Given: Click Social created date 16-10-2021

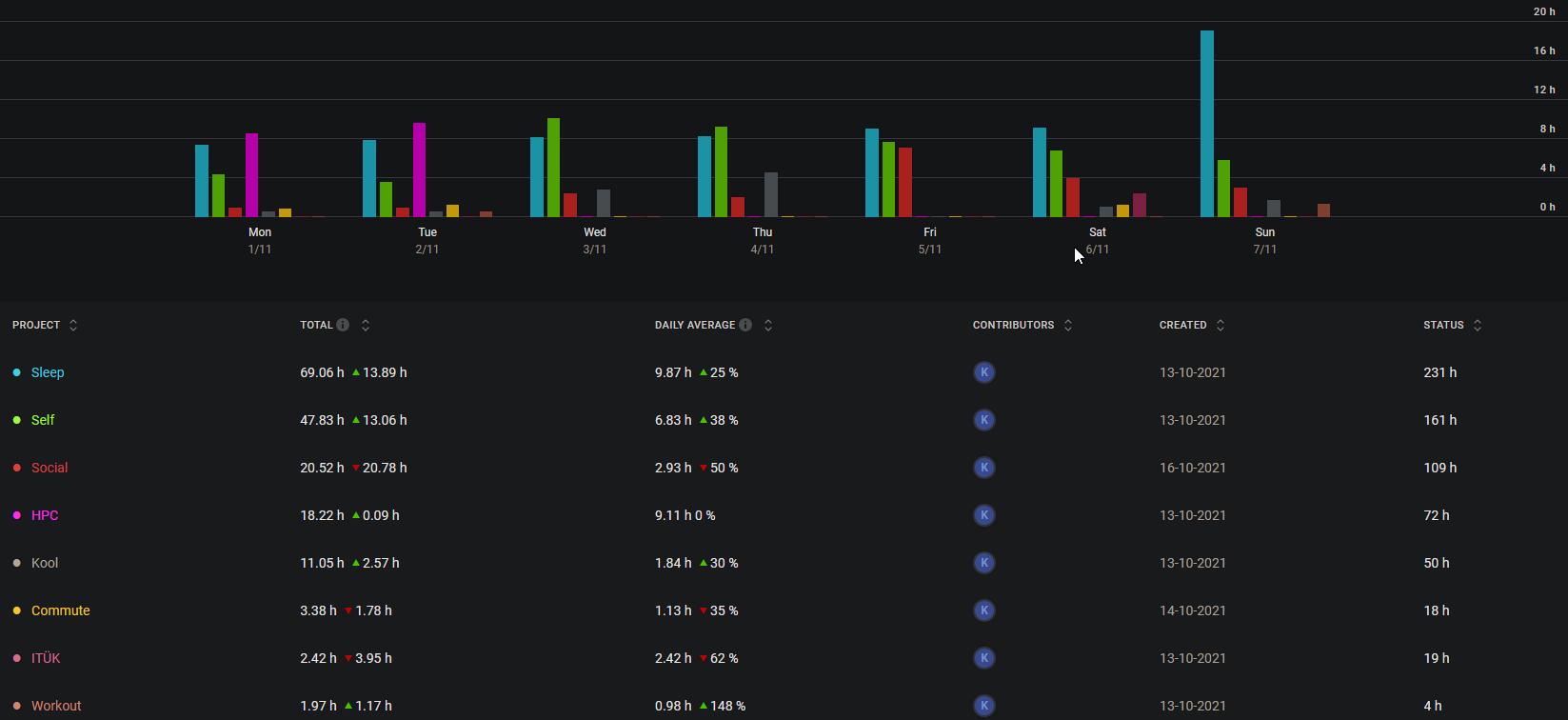Looking at the screenshot, I should point(1193,468).
